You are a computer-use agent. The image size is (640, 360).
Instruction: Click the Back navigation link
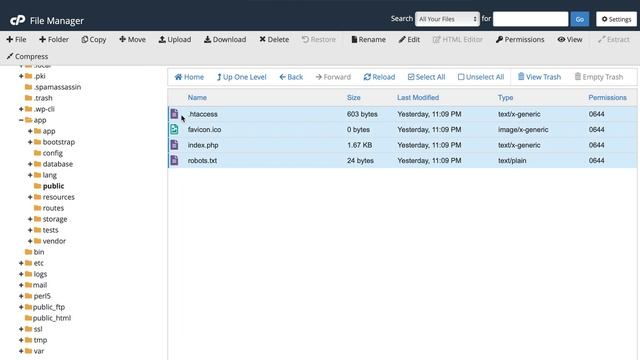coord(291,77)
